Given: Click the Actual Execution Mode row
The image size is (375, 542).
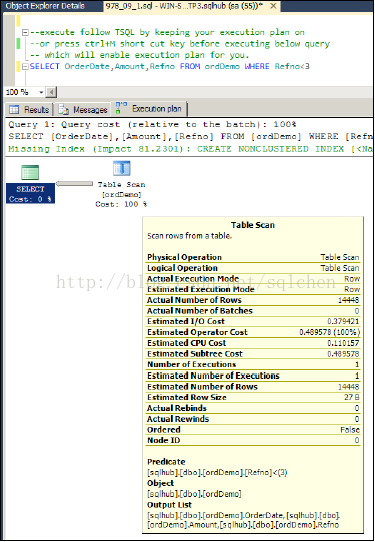Looking at the screenshot, I should click(x=253, y=279).
